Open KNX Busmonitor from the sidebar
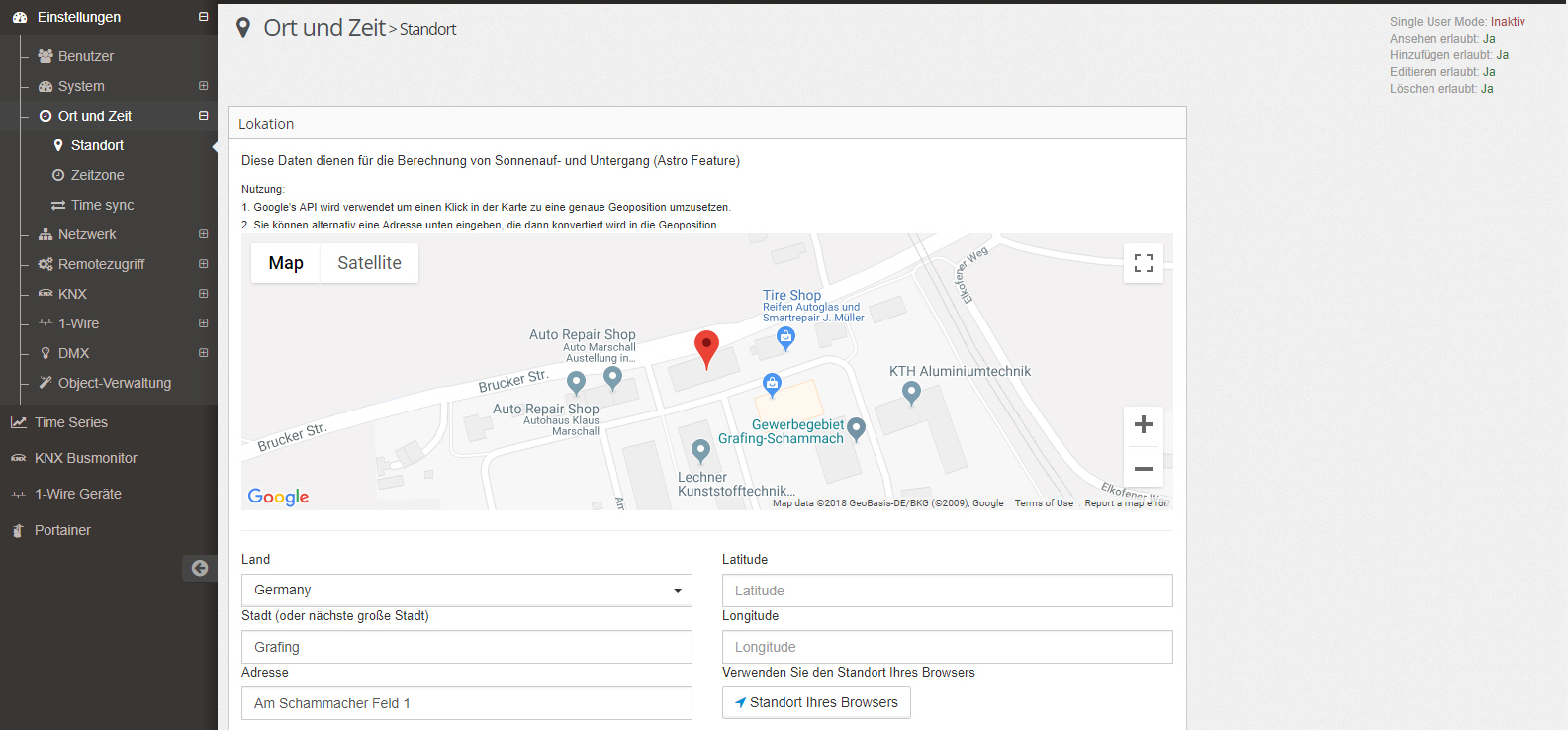1568x730 pixels. (86, 458)
